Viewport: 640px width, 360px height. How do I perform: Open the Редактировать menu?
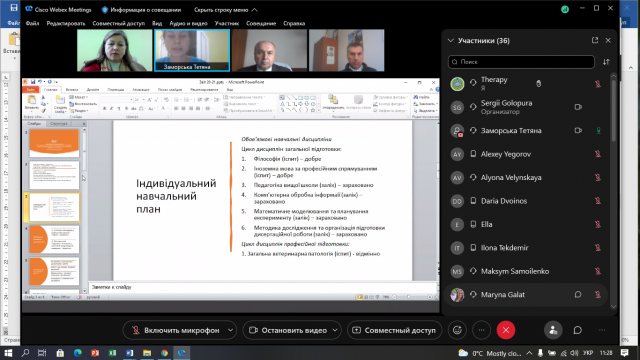point(66,23)
